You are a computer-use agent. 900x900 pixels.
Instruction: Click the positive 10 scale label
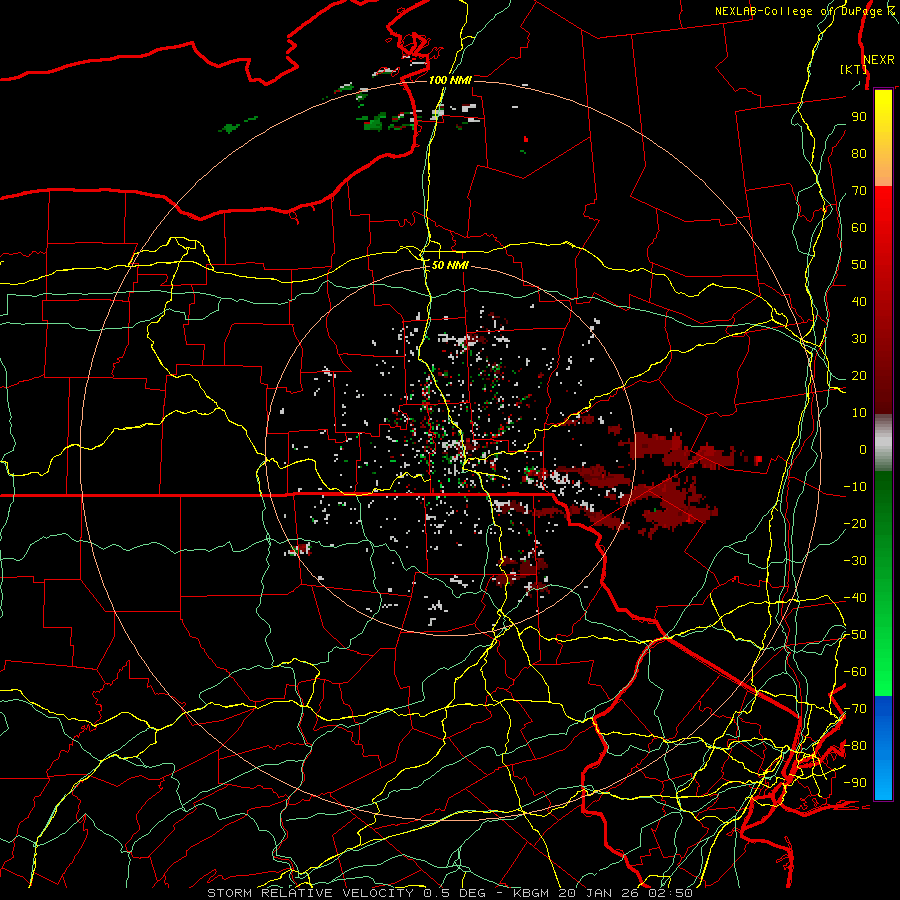pos(859,413)
